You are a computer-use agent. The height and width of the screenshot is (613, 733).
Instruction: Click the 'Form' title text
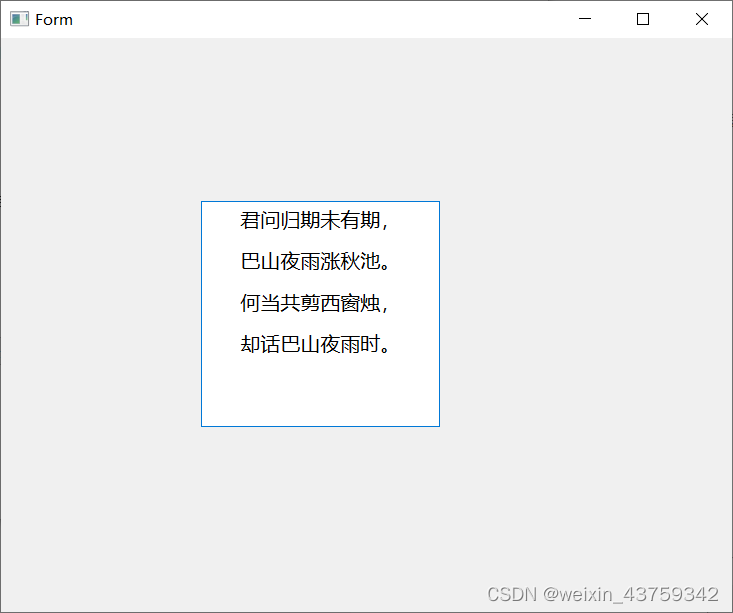[54, 20]
